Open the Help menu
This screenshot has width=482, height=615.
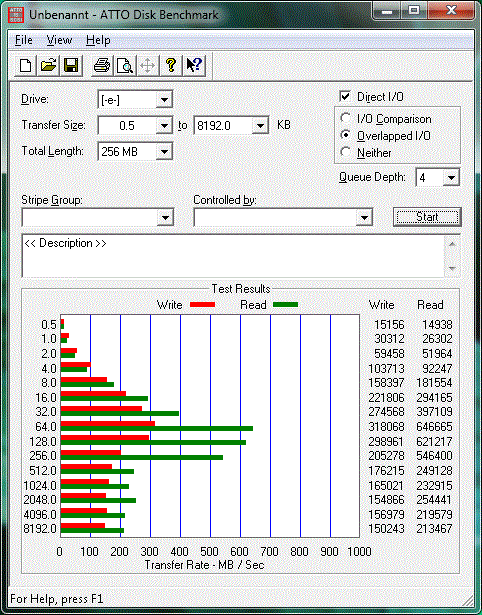tap(98, 40)
